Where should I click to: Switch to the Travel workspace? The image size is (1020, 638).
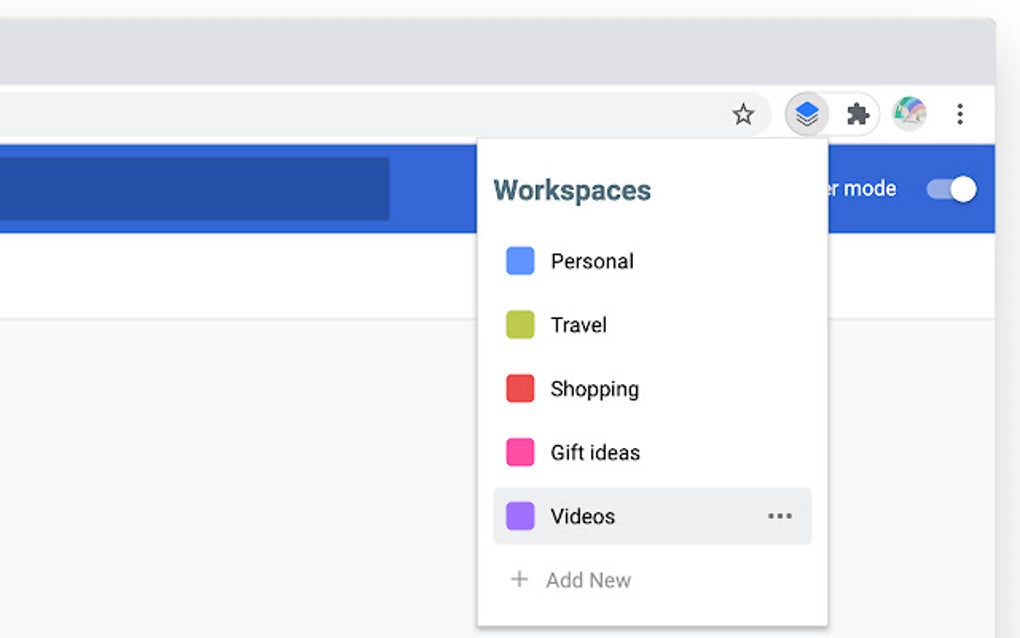click(578, 325)
